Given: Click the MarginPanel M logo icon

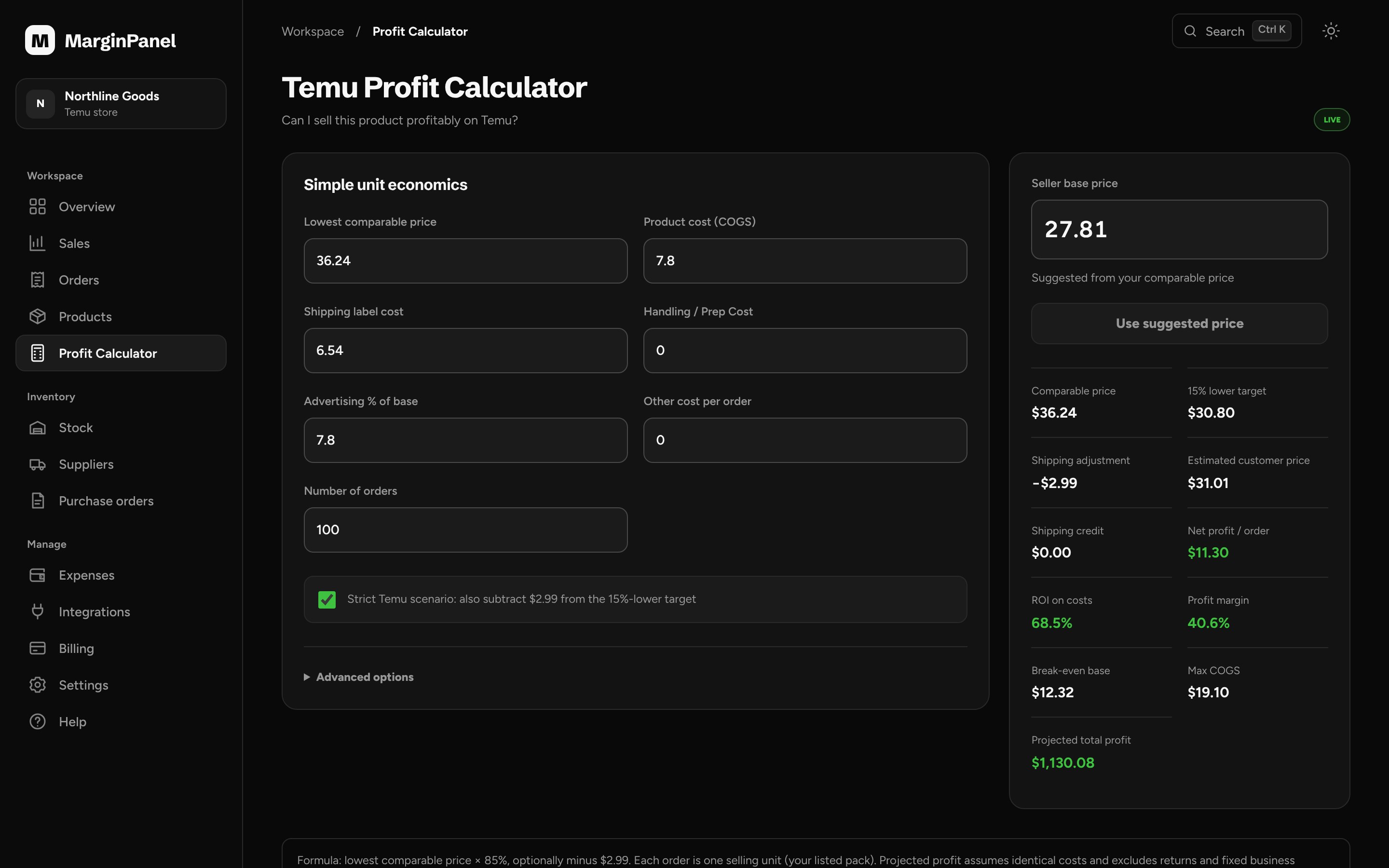Looking at the screenshot, I should [40, 40].
